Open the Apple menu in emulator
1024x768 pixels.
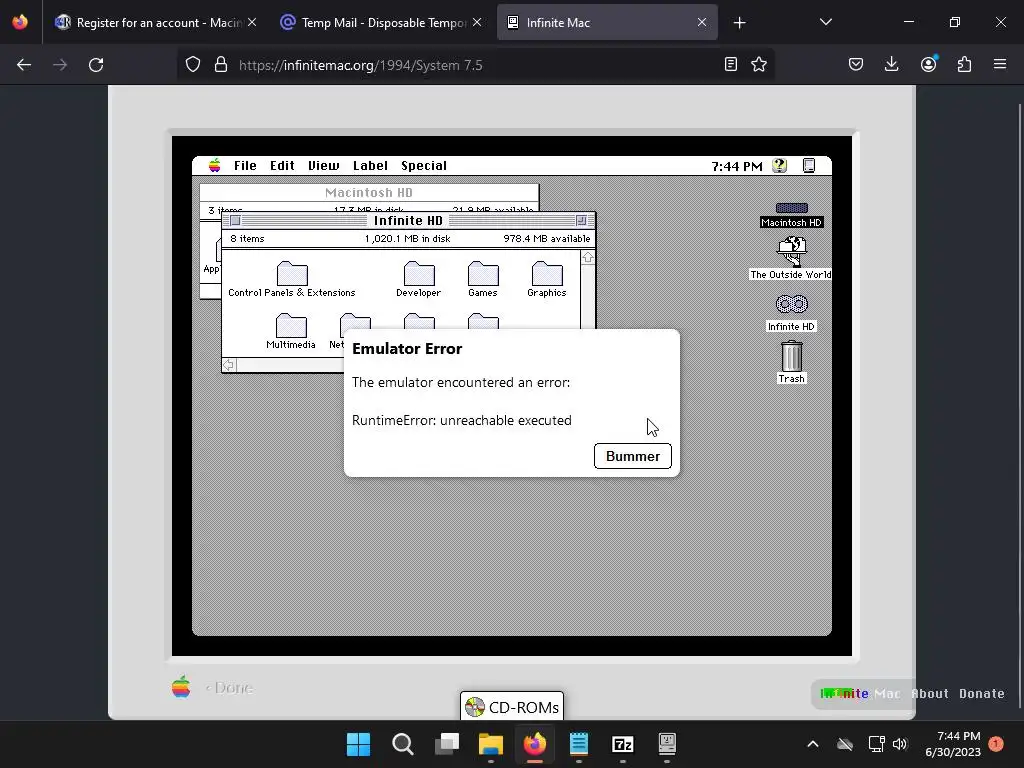pos(214,165)
